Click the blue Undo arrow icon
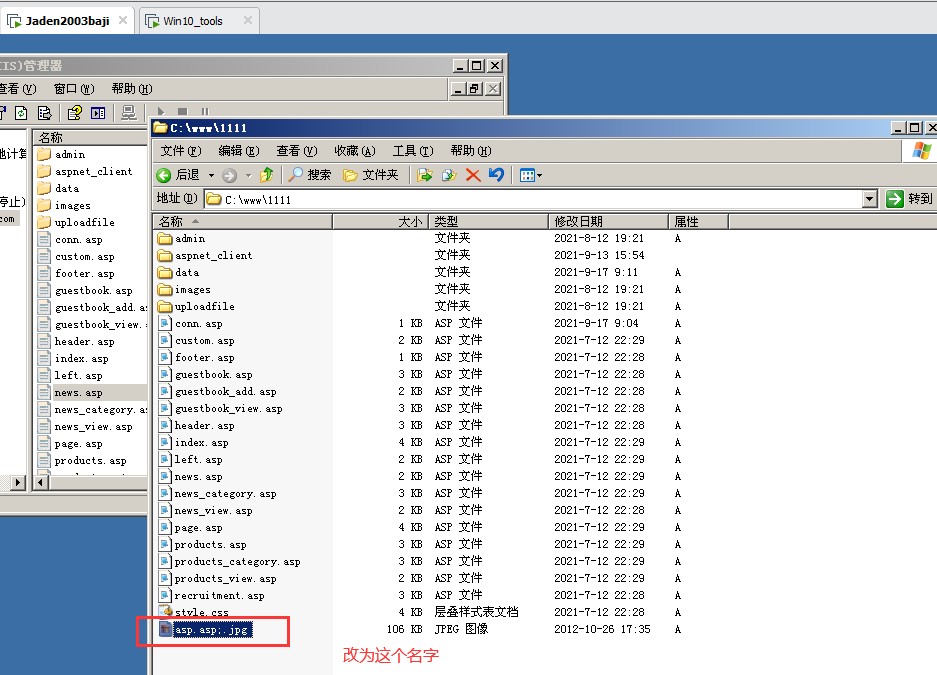This screenshot has height=675, width=937. [496, 175]
